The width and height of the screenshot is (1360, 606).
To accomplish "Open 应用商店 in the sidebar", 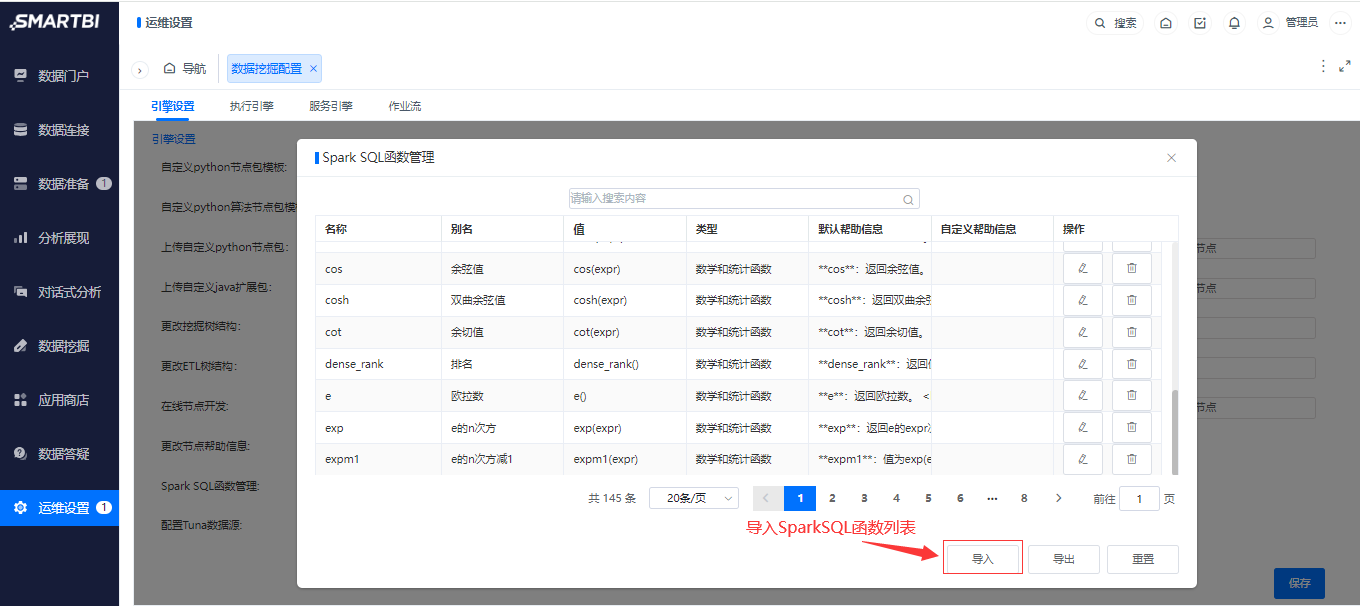I will (59, 400).
